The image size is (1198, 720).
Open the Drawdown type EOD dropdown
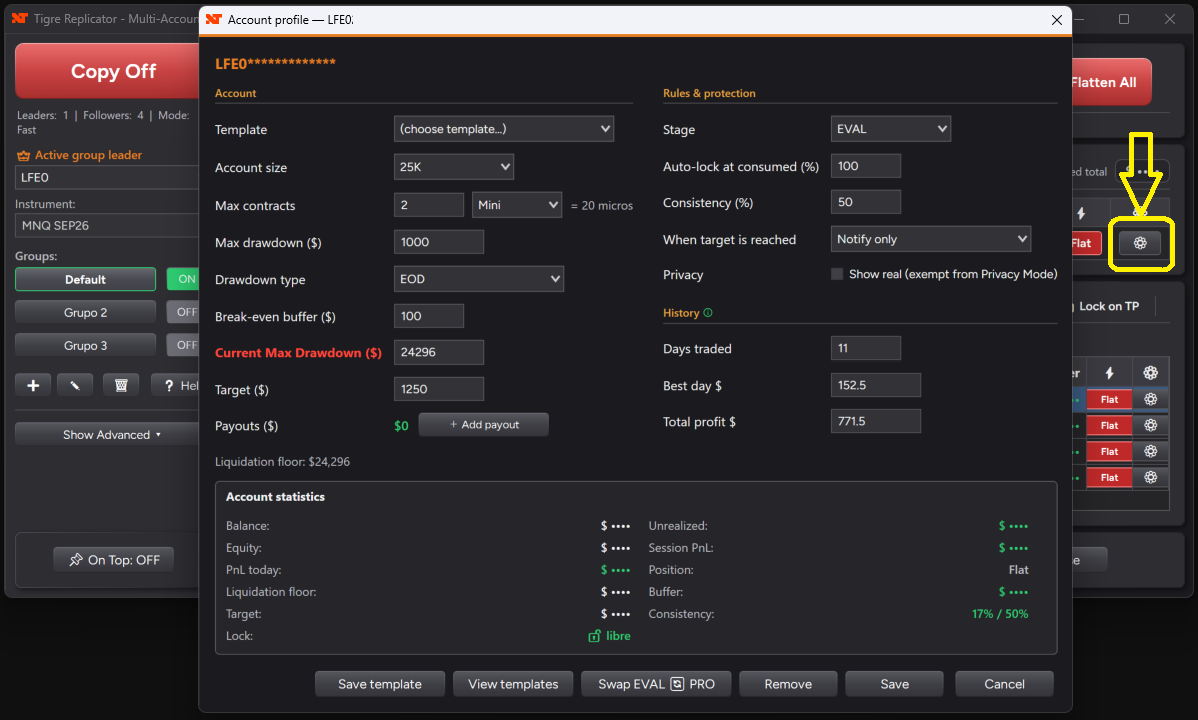(x=479, y=279)
